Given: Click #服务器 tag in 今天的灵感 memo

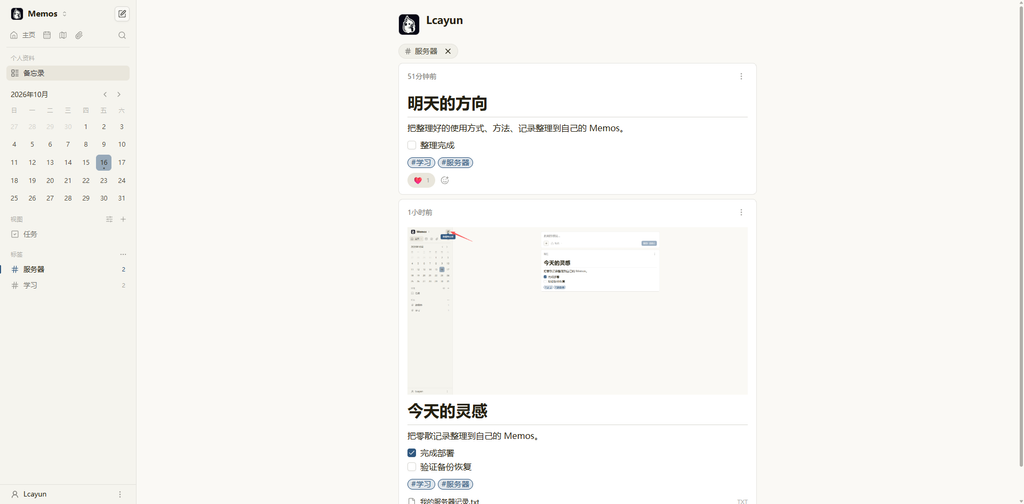Looking at the screenshot, I should pyautogui.click(x=455, y=484).
